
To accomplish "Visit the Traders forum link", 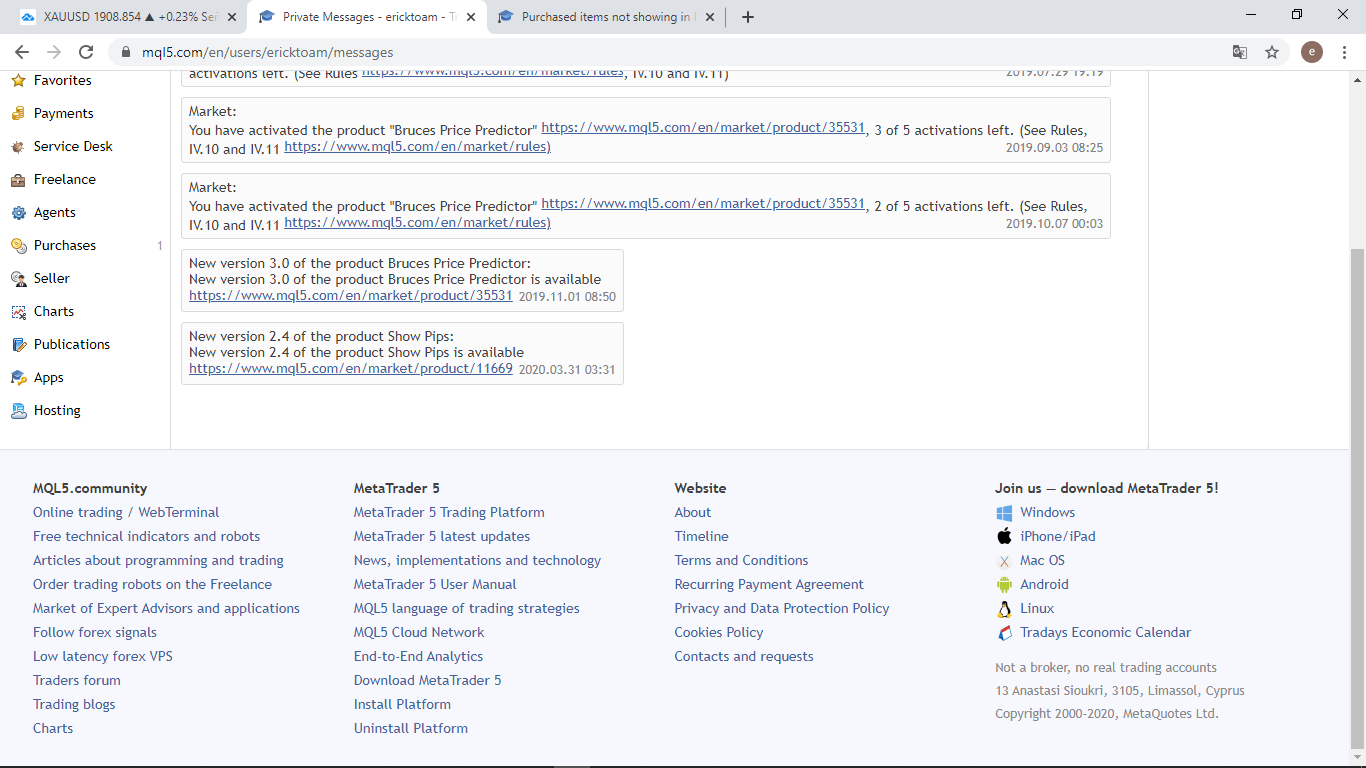I will coord(77,681).
